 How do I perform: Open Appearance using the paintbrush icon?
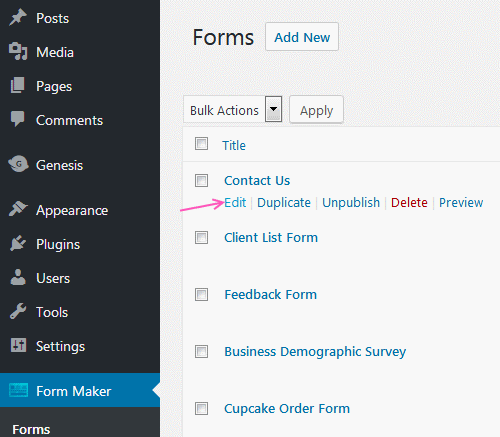[x=18, y=209]
